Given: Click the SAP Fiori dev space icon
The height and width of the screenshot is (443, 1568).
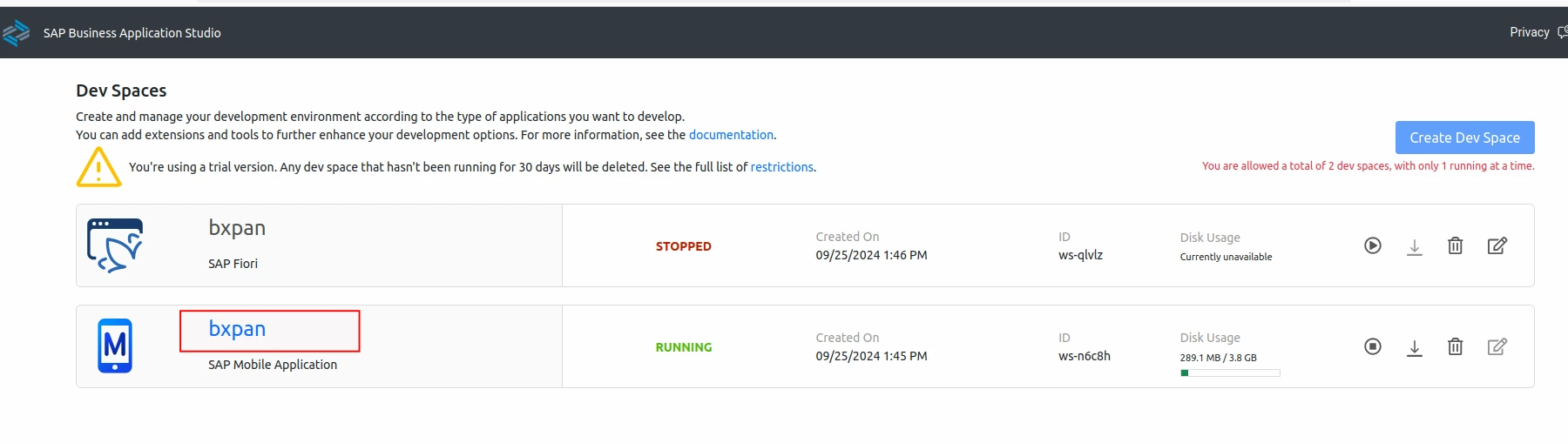Looking at the screenshot, I should 115,245.
